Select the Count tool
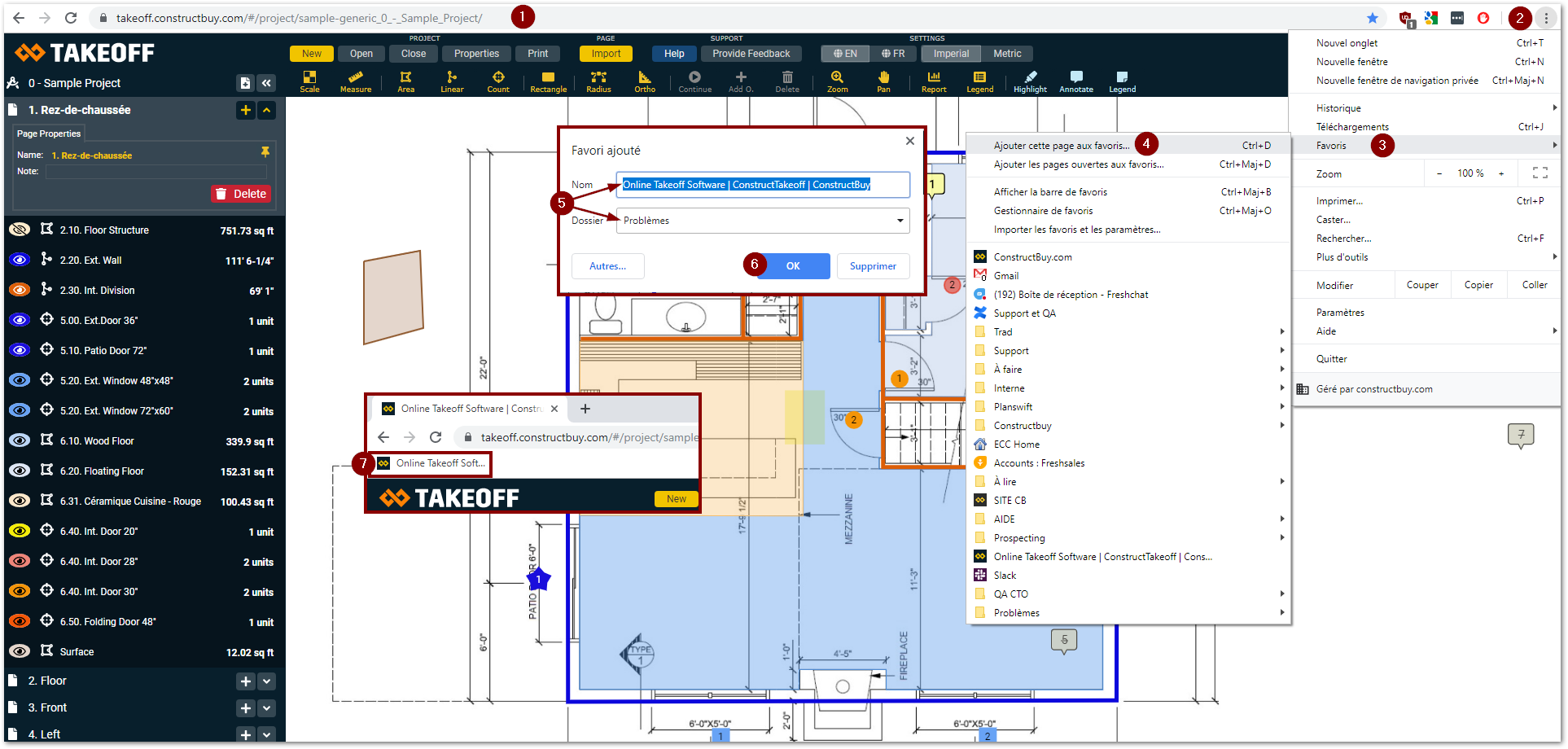The image size is (1568, 749). pos(497,81)
